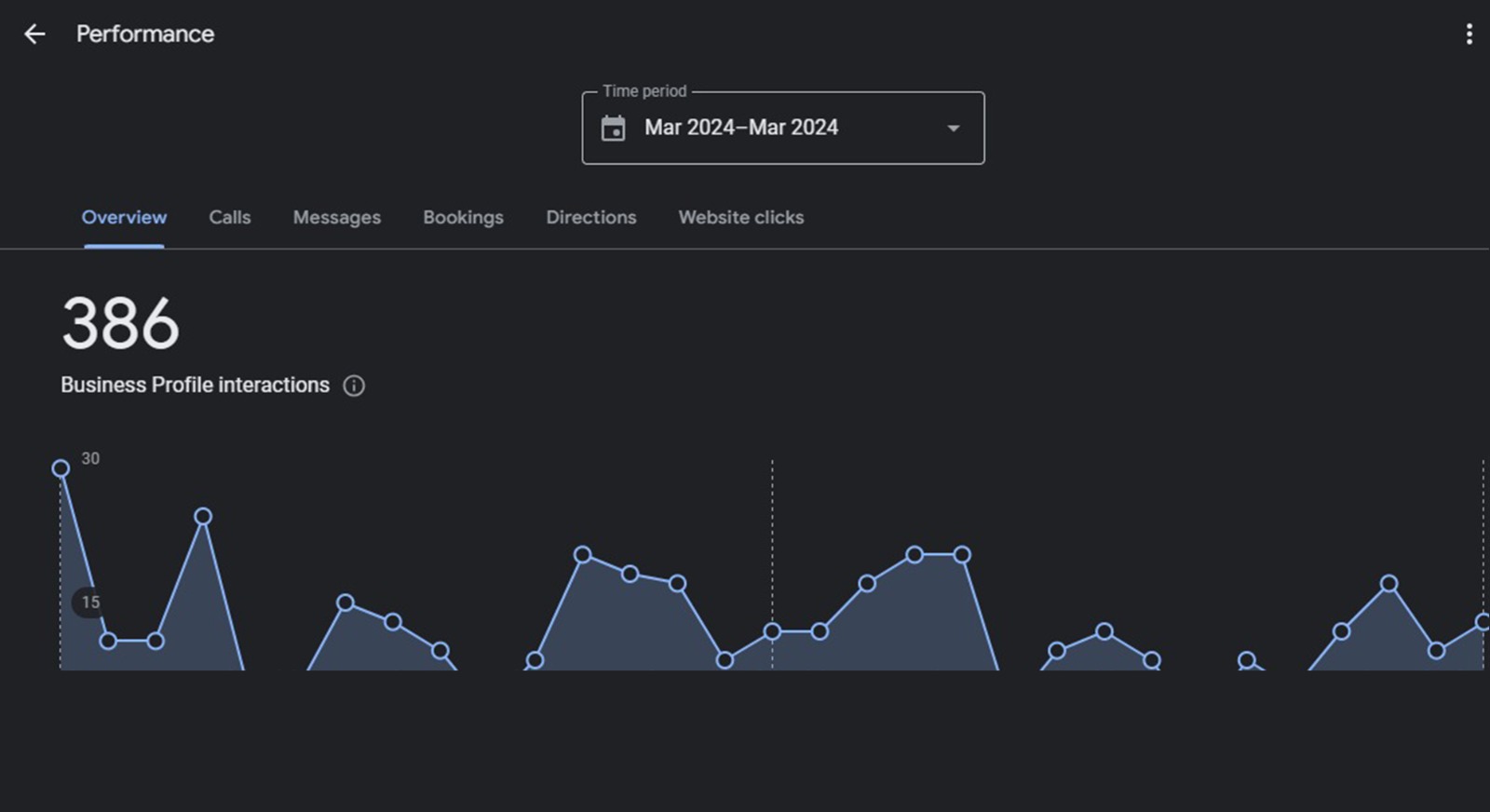Click the 15 axis label badge

(x=89, y=602)
